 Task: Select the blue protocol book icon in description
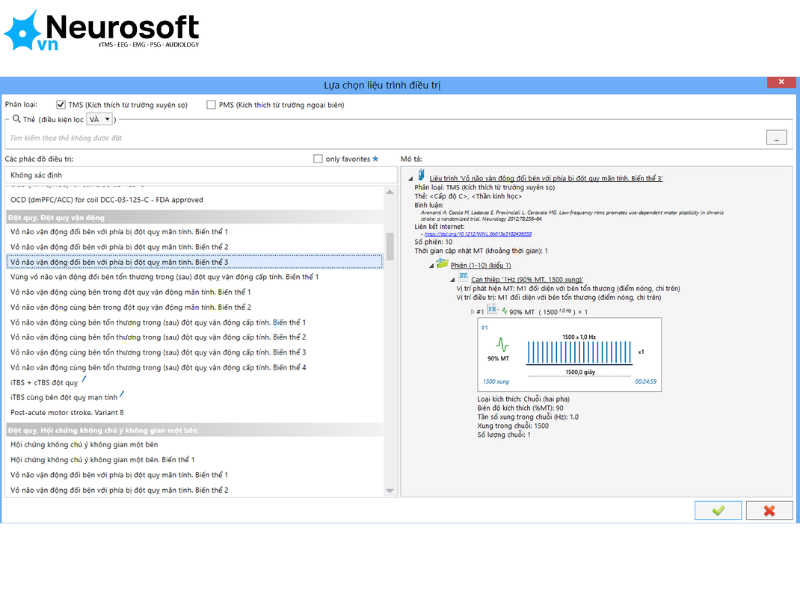(421, 176)
